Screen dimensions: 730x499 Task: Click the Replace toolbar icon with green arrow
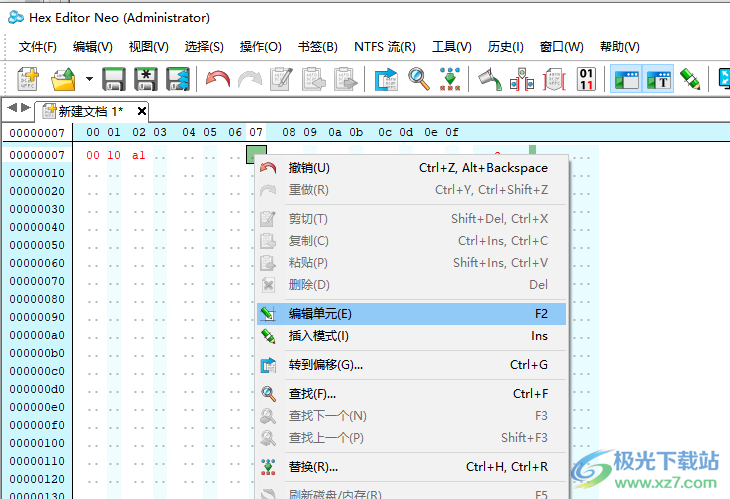point(450,79)
